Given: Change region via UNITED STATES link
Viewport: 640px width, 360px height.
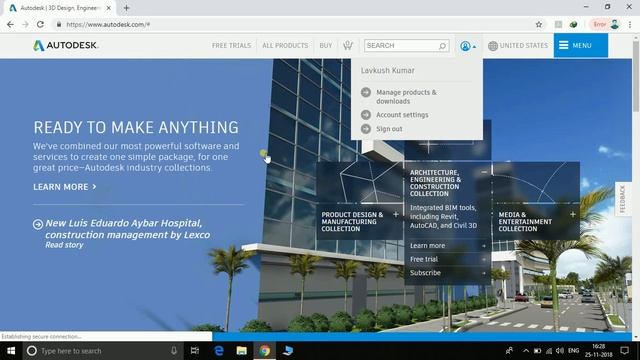Looking at the screenshot, I should 524,45.
